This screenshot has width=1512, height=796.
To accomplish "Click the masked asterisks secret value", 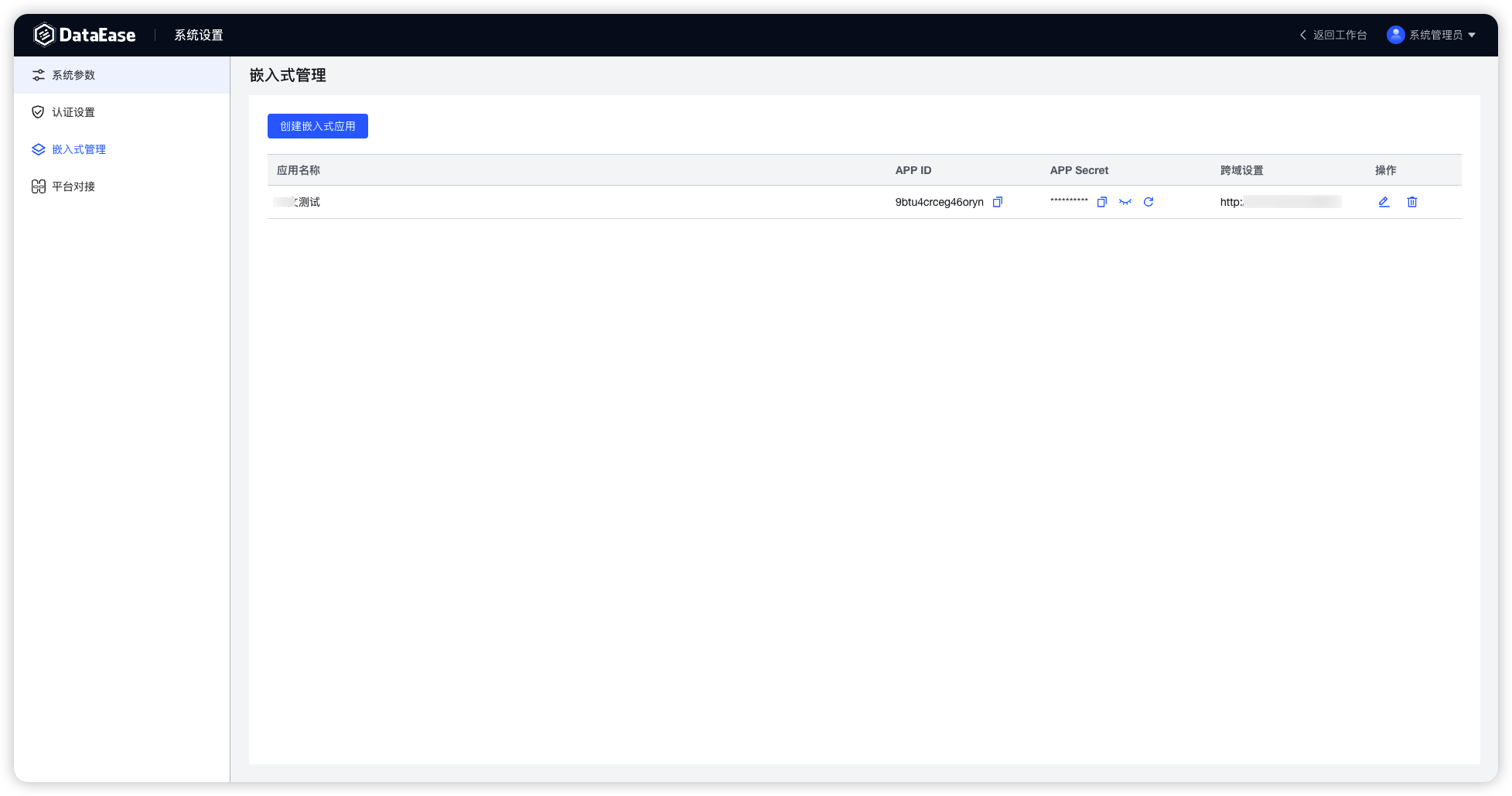I will point(1069,200).
